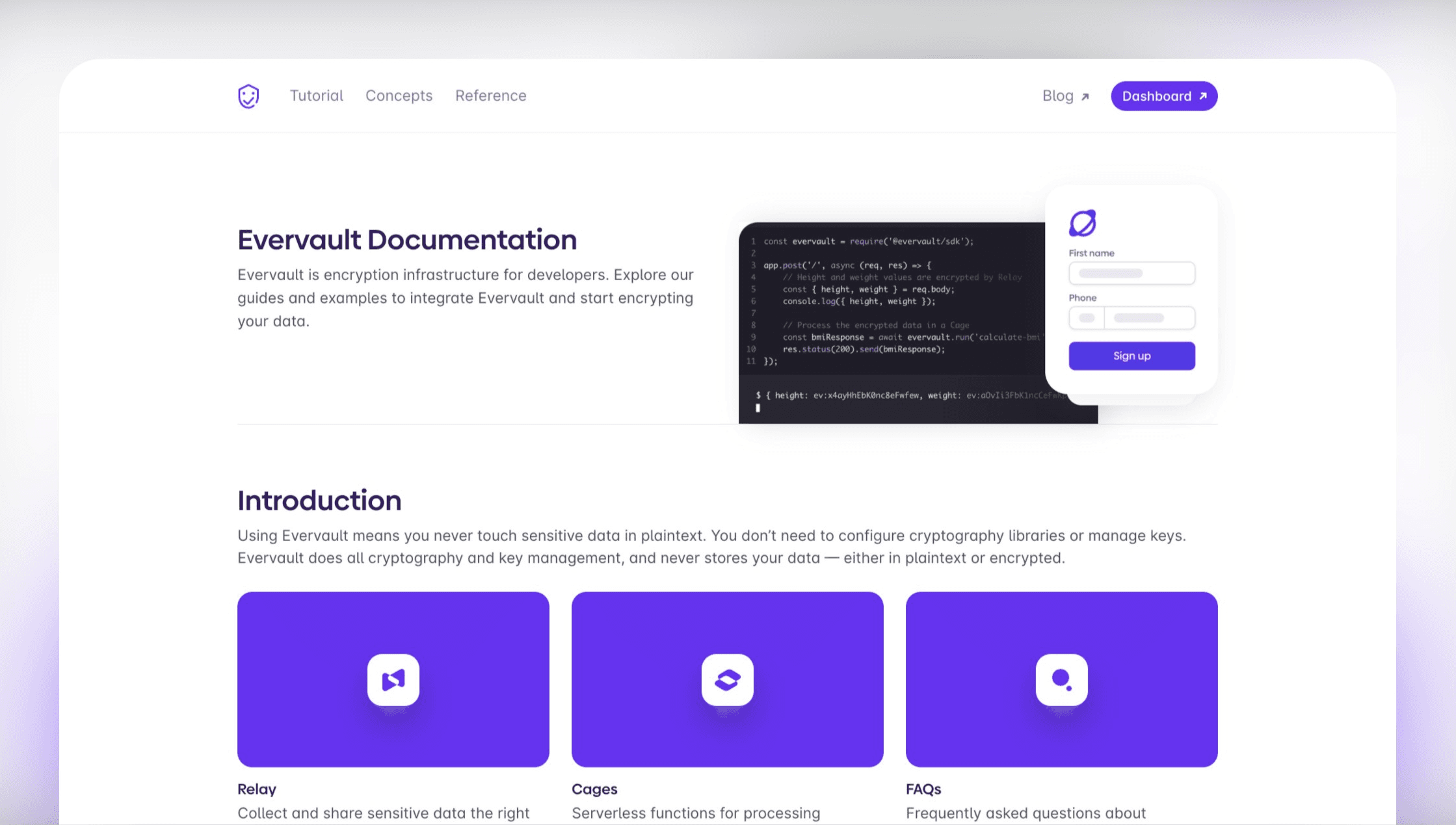Click the Phone country code box

(1087, 318)
